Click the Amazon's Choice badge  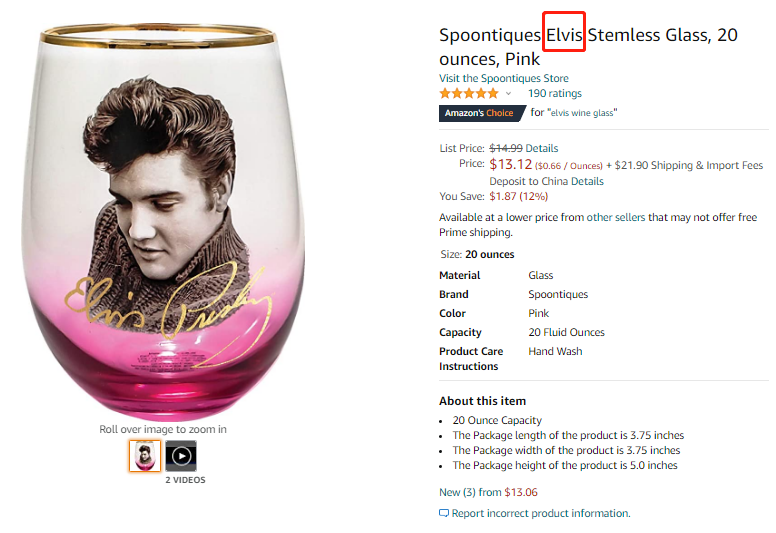click(479, 113)
